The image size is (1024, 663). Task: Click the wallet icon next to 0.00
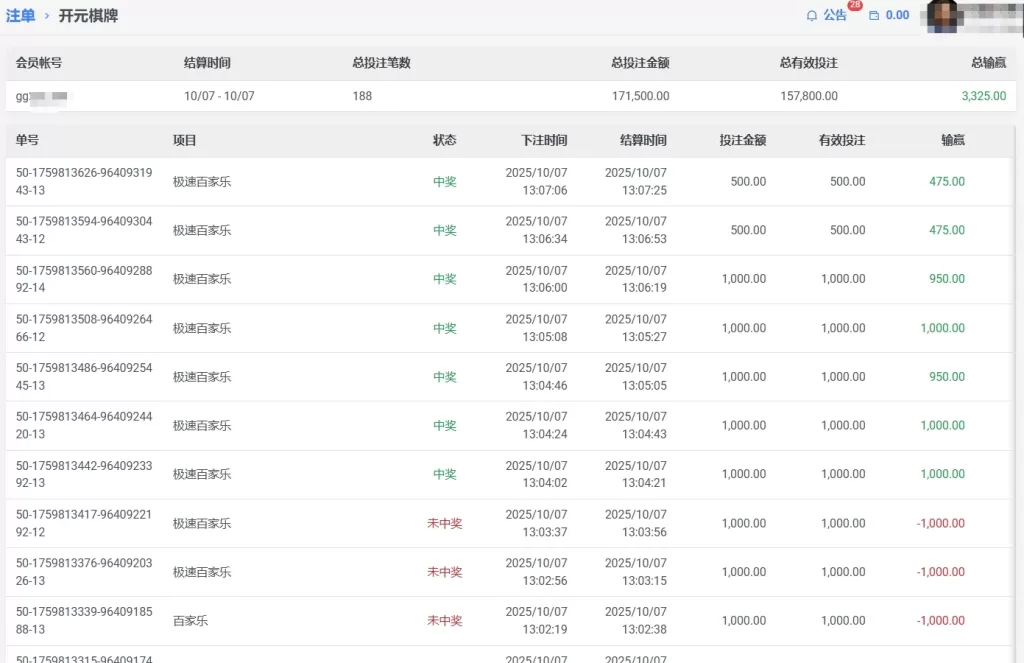[x=874, y=16]
